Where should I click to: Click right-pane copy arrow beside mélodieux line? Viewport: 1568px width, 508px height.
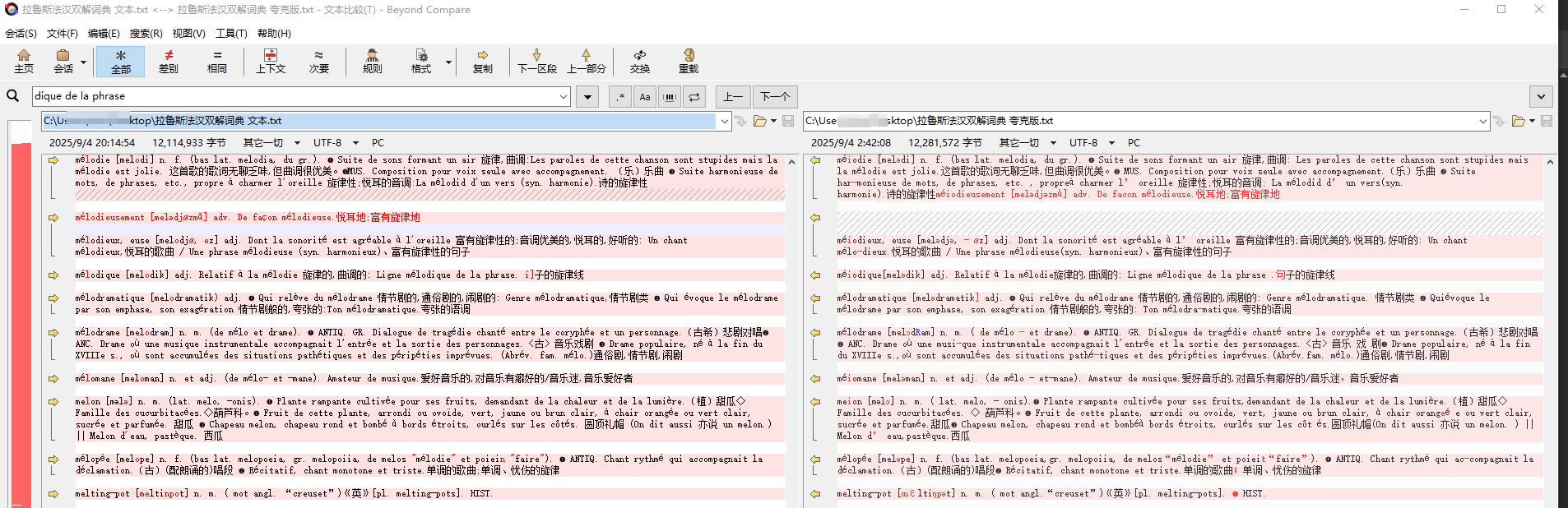[x=815, y=218]
